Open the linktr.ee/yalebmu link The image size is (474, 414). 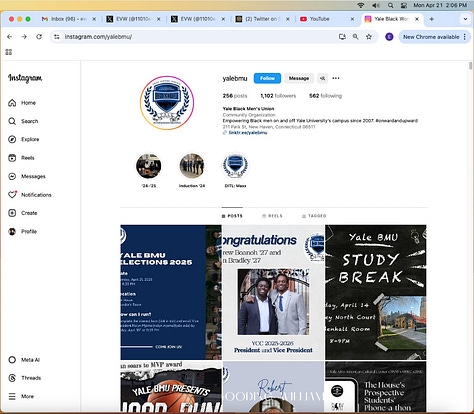pyautogui.click(x=248, y=133)
